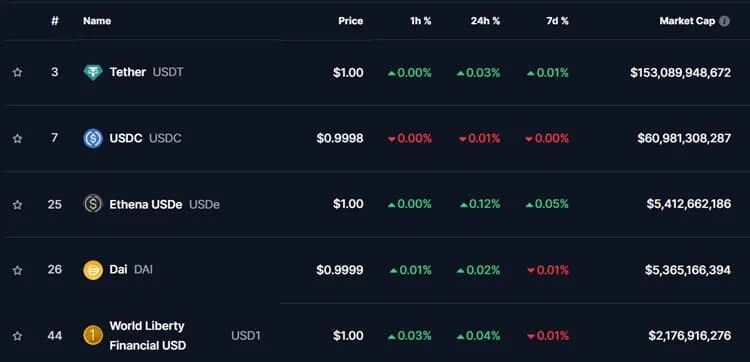Click the Market Cap info icon
This screenshot has height=362, width=750.
(x=725, y=21)
